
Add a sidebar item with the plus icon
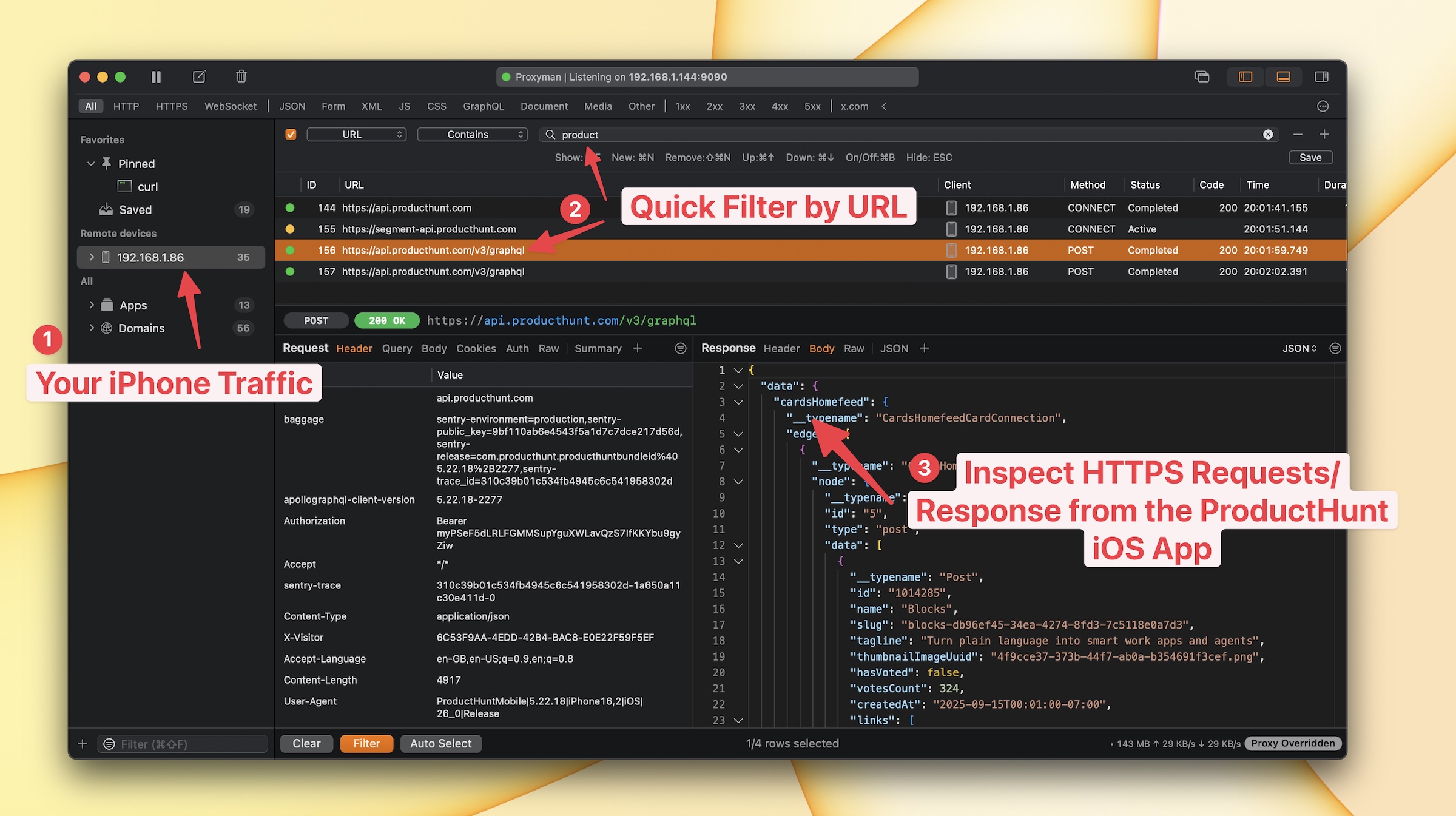tap(83, 744)
